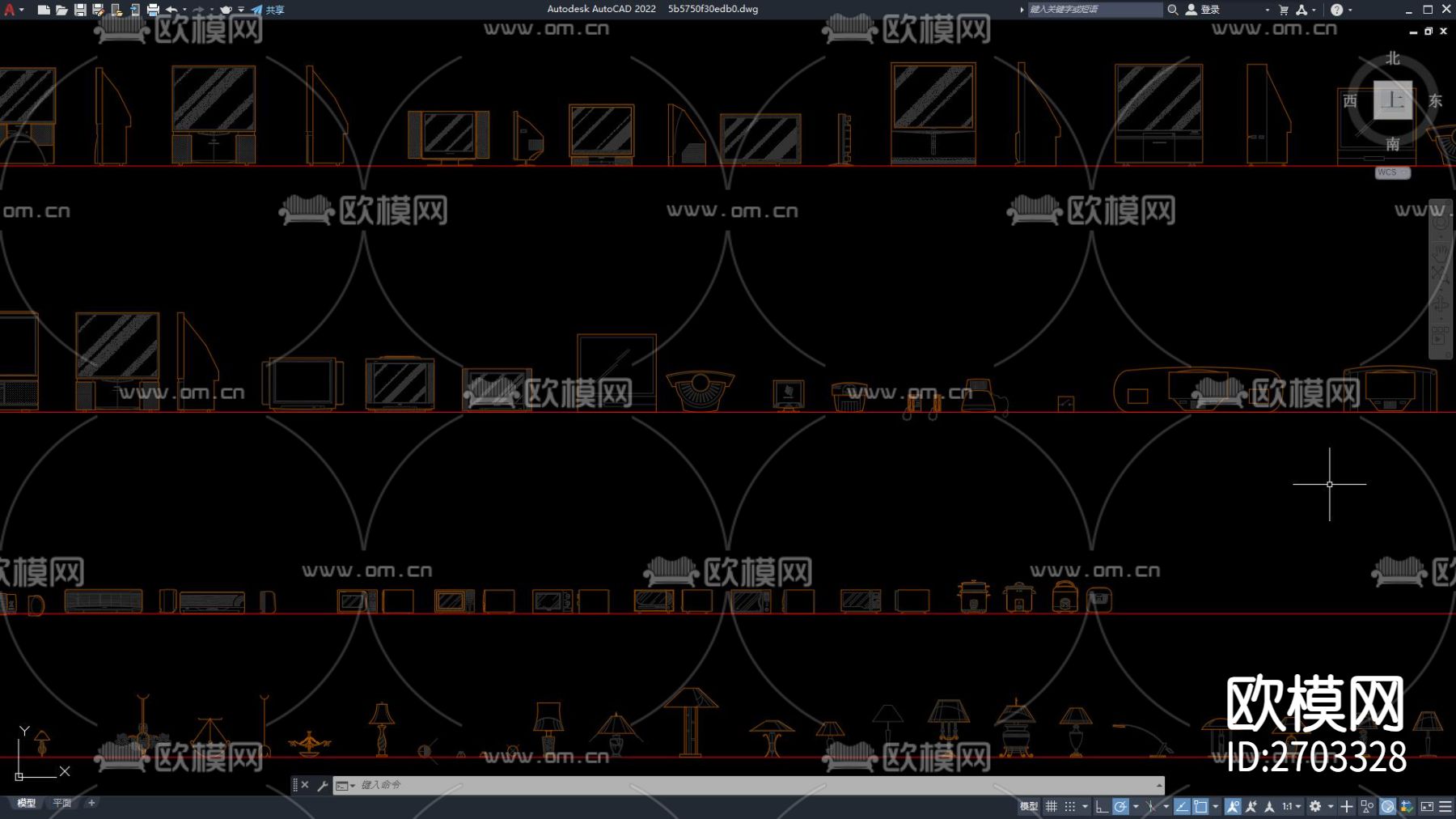Open the Help question mark icon
This screenshot has width=1456, height=819.
[1336, 10]
